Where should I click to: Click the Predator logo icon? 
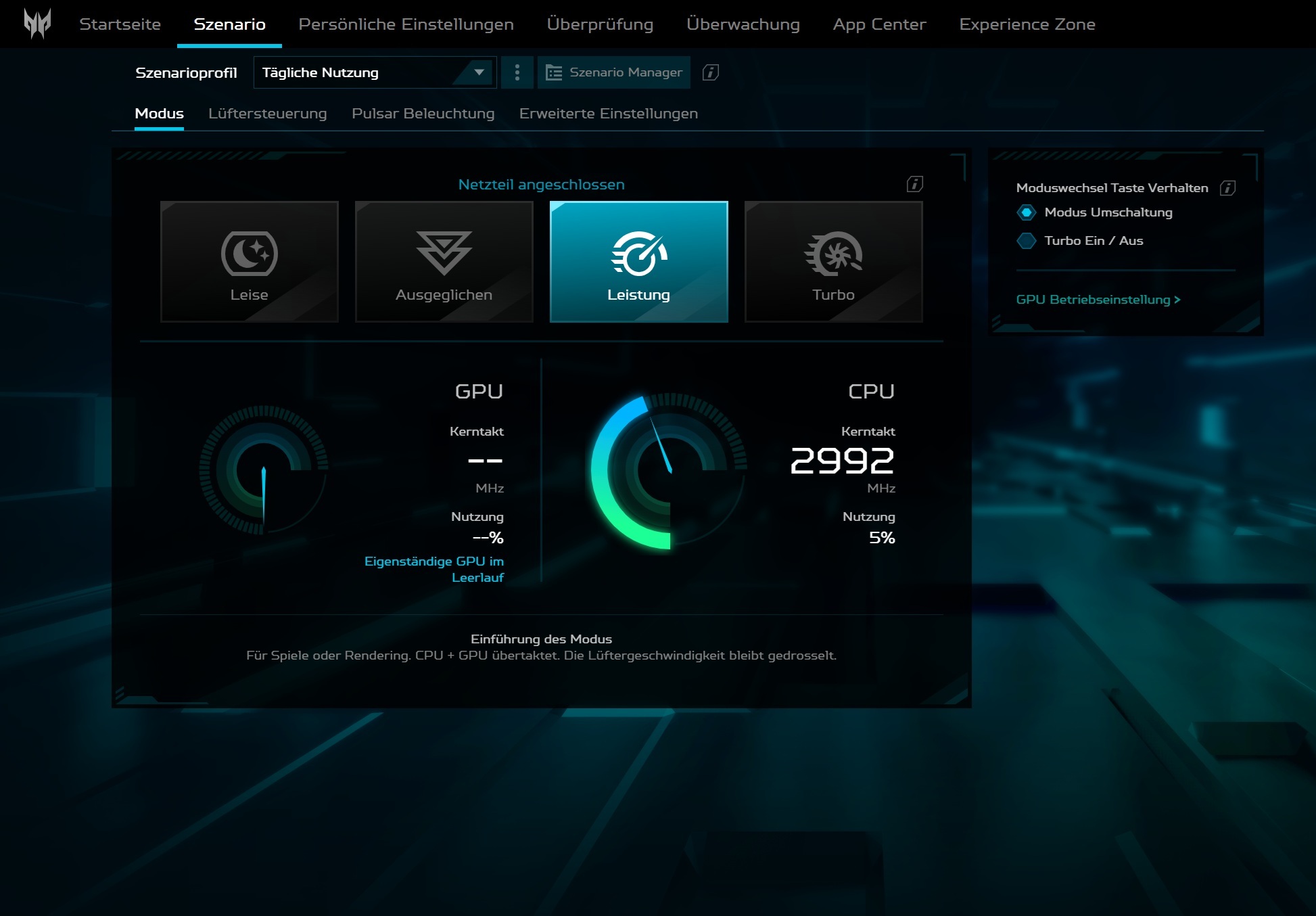click(x=37, y=24)
